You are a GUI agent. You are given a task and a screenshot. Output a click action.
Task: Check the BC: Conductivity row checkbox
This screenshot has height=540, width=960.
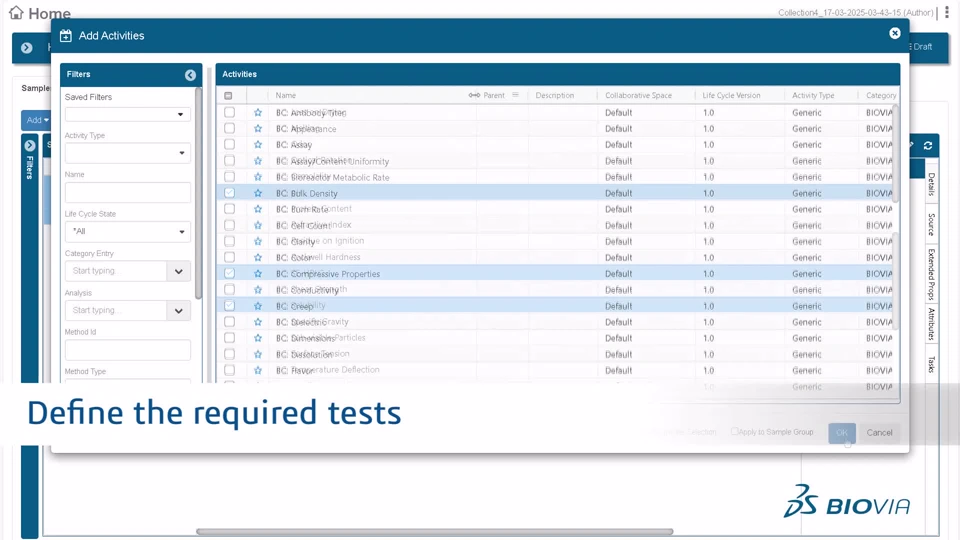(230, 289)
